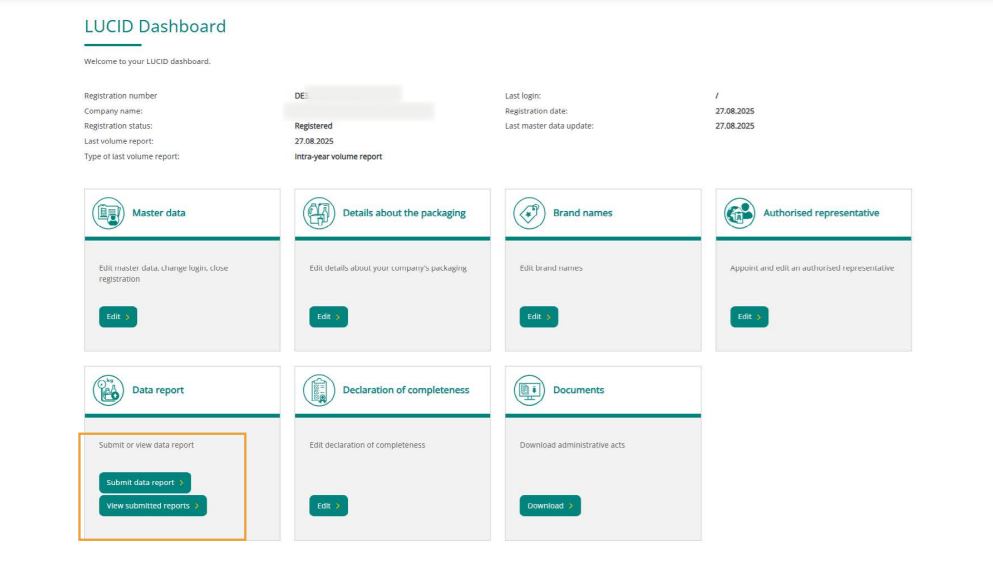
Task: Click the Details about the packaging icon
Action: tap(319, 213)
